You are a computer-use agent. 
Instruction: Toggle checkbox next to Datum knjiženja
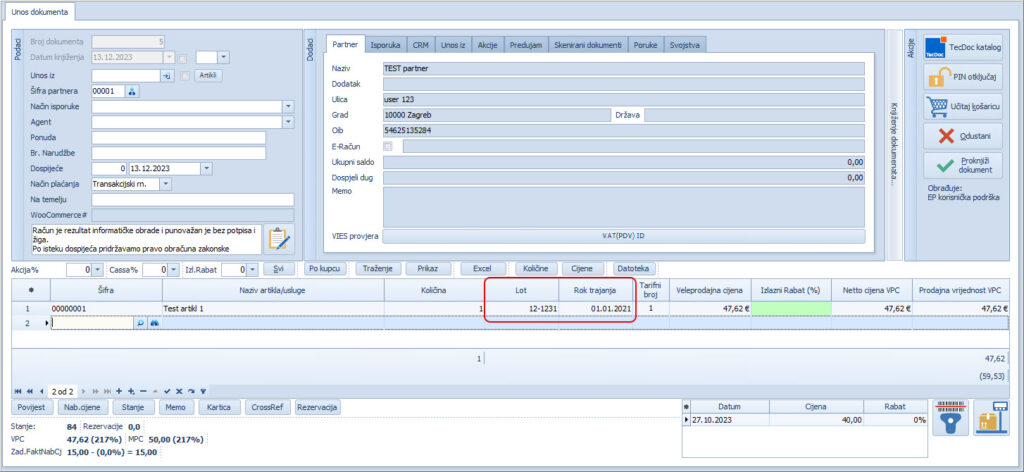[183, 58]
